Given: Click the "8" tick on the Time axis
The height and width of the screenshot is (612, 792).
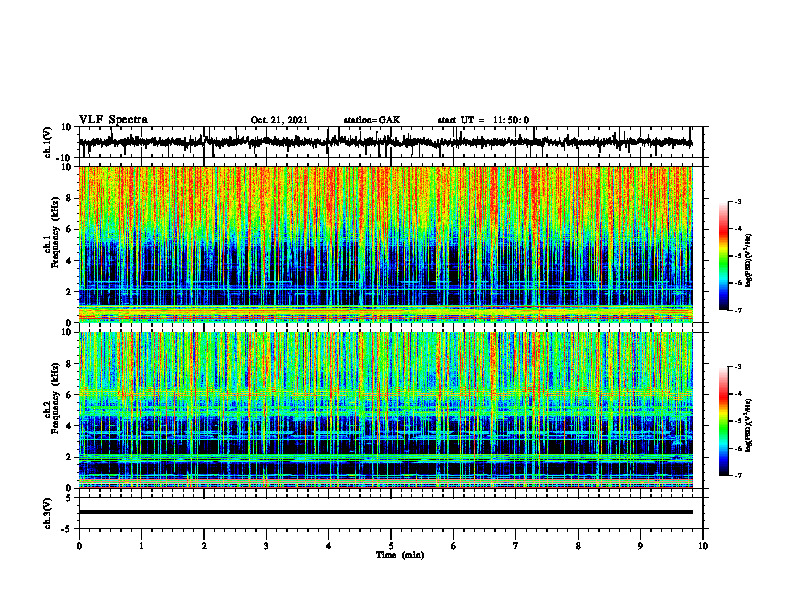Looking at the screenshot, I should tap(578, 546).
